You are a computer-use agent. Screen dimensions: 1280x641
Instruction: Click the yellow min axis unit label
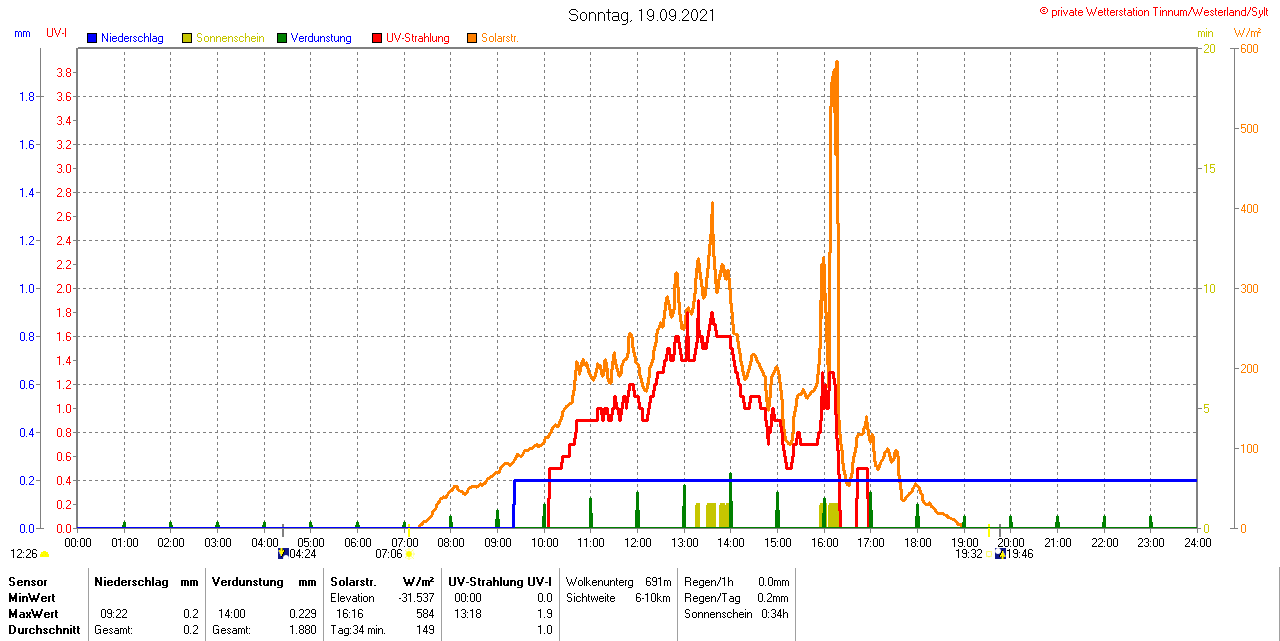coord(1205,33)
